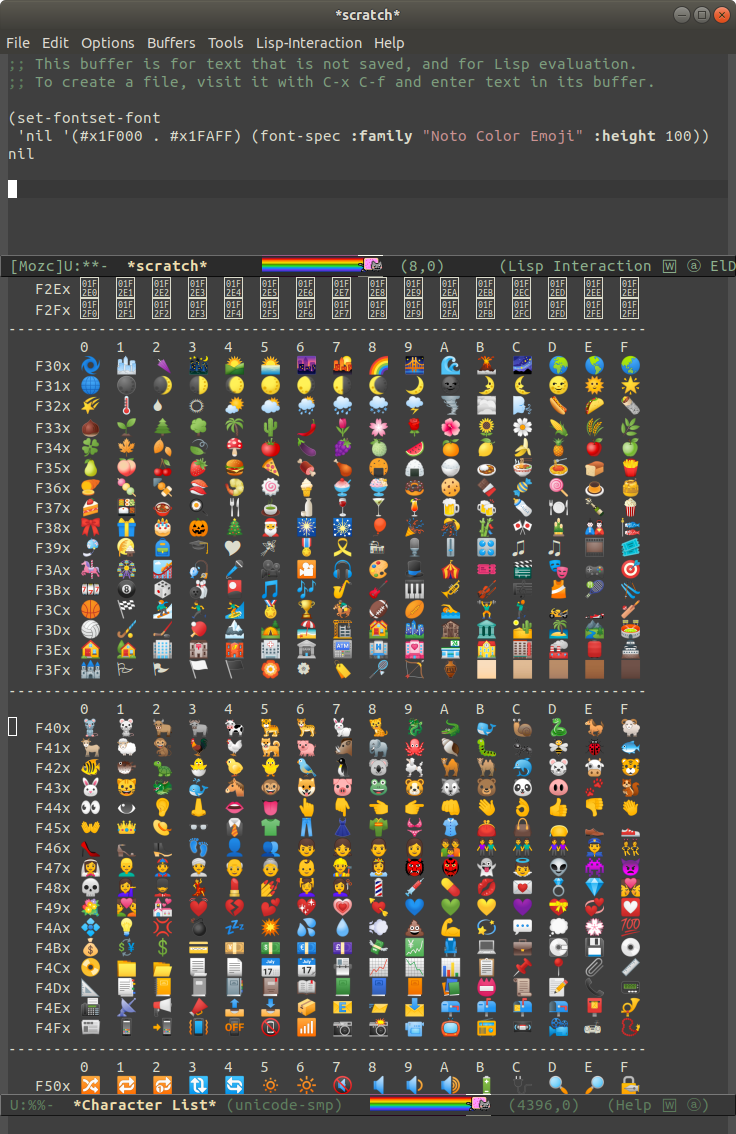Click the hamburger emoji in row F35x
This screenshot has width=736, height=1134.
click(234, 467)
